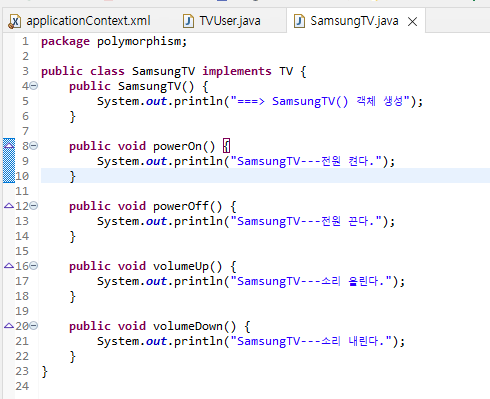
Task: Collapse the SamsungTV() constructor at line 4
Action: tap(34, 86)
